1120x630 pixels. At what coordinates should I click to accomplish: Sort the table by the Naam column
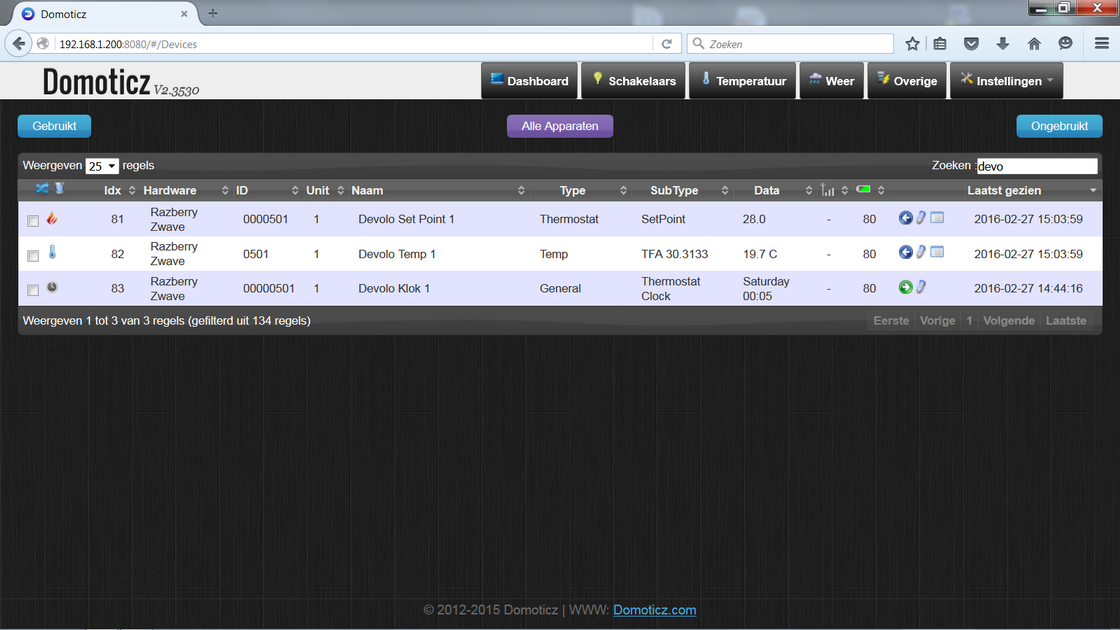tap(367, 190)
